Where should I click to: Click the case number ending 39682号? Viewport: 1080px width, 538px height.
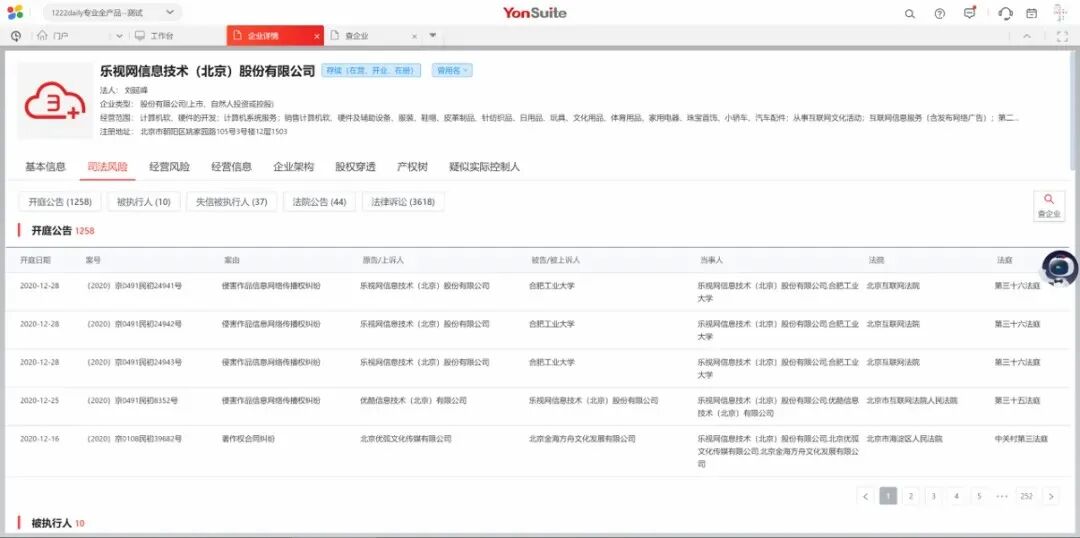click(134, 439)
